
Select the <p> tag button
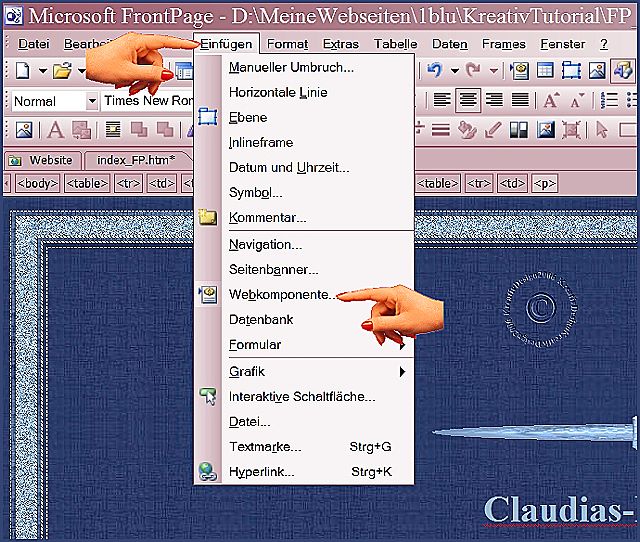pos(544,184)
